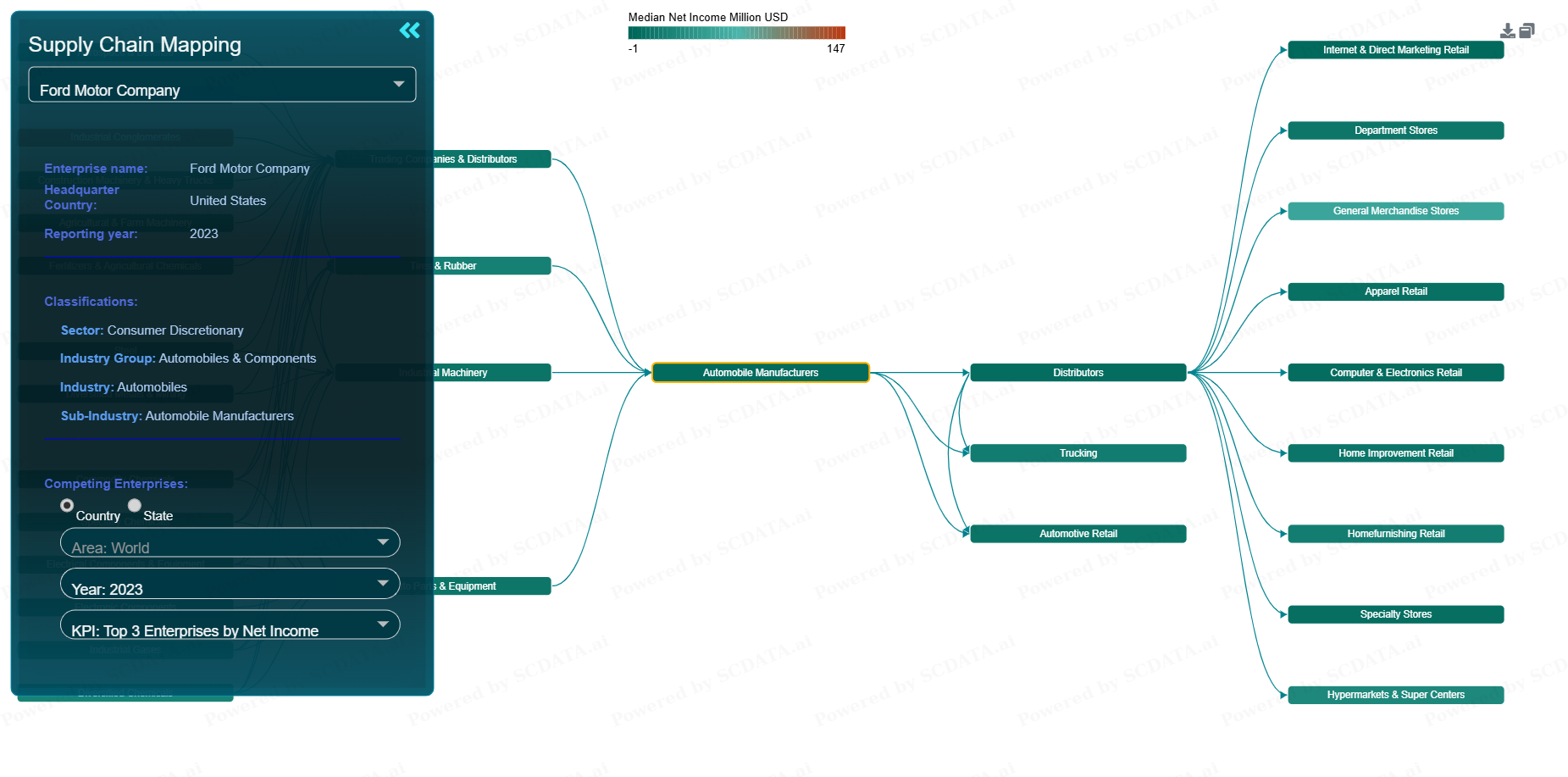Click the headquarter value United States
This screenshot has width=1568, height=777.
coord(228,201)
